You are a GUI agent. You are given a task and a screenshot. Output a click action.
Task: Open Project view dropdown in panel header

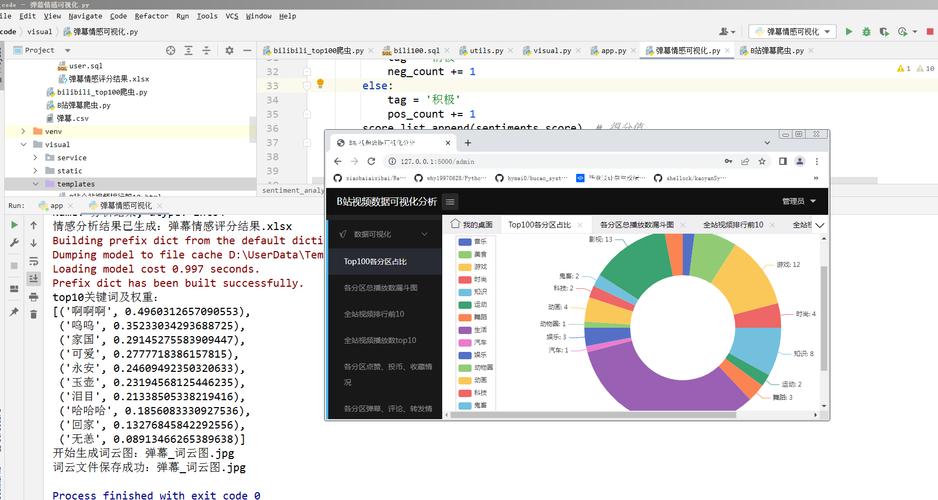click(68, 50)
